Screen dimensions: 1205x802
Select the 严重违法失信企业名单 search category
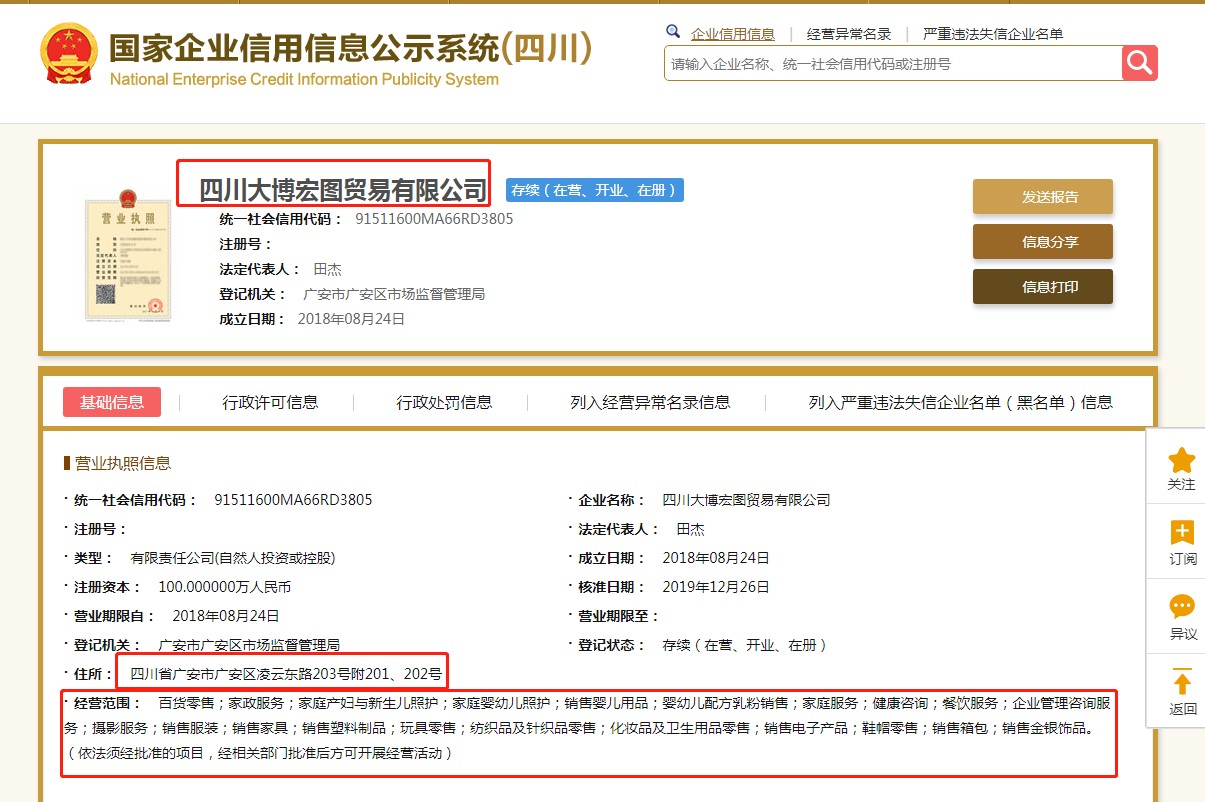(992, 34)
